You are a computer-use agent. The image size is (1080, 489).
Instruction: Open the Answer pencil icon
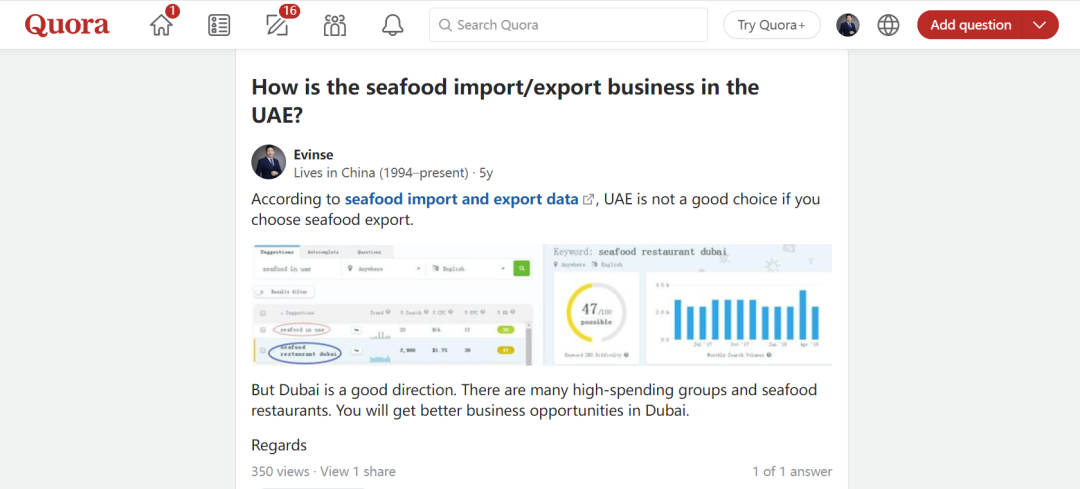coord(277,25)
